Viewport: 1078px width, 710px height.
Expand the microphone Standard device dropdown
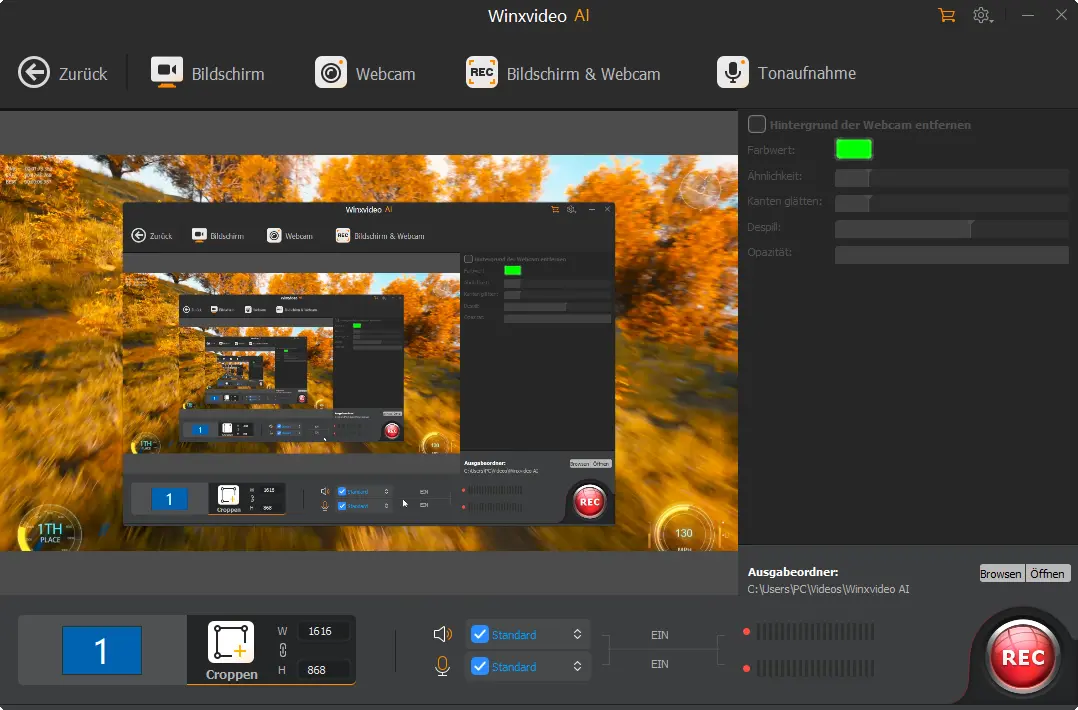[577, 666]
